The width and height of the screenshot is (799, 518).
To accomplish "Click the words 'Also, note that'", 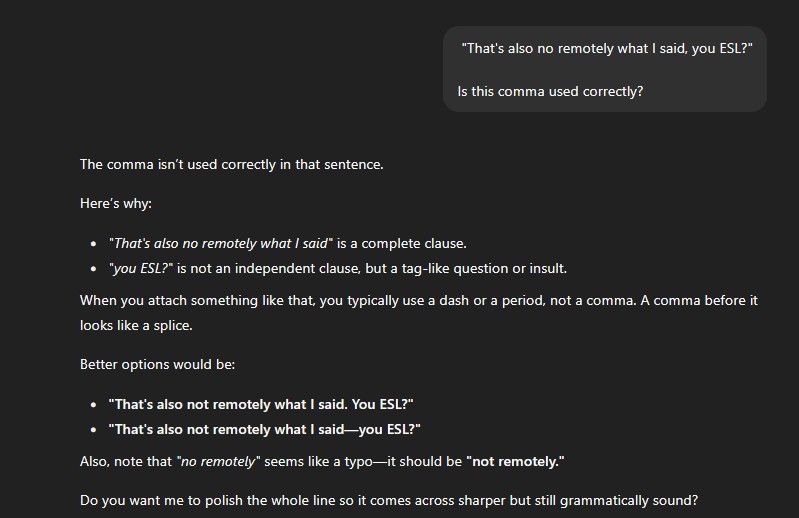I will click(126, 461).
